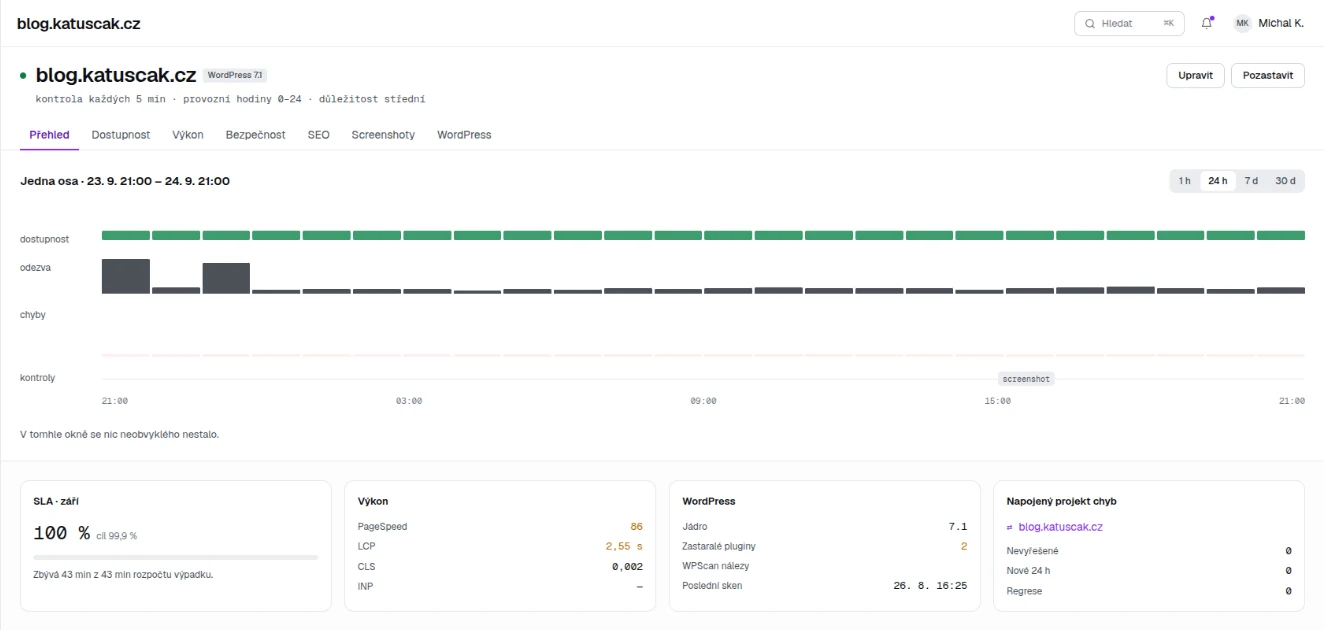Select the 7 d time range
This screenshot has height=630, width=1324.
[1251, 181]
